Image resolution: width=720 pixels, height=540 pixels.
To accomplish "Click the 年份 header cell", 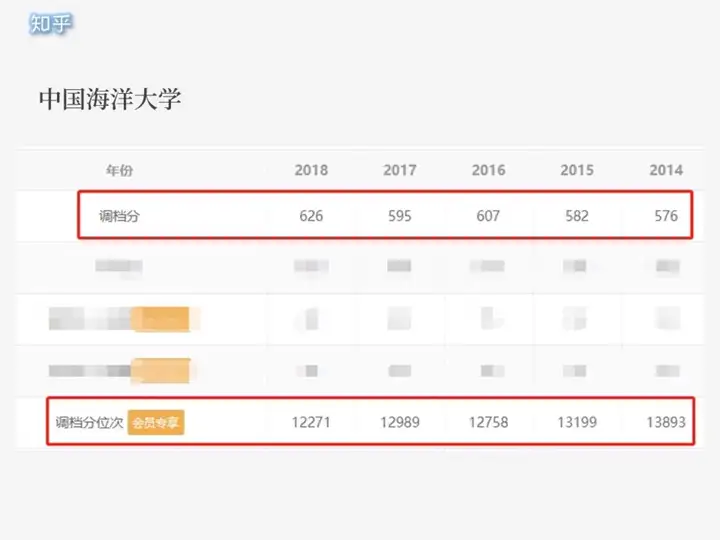I will coord(119,170).
